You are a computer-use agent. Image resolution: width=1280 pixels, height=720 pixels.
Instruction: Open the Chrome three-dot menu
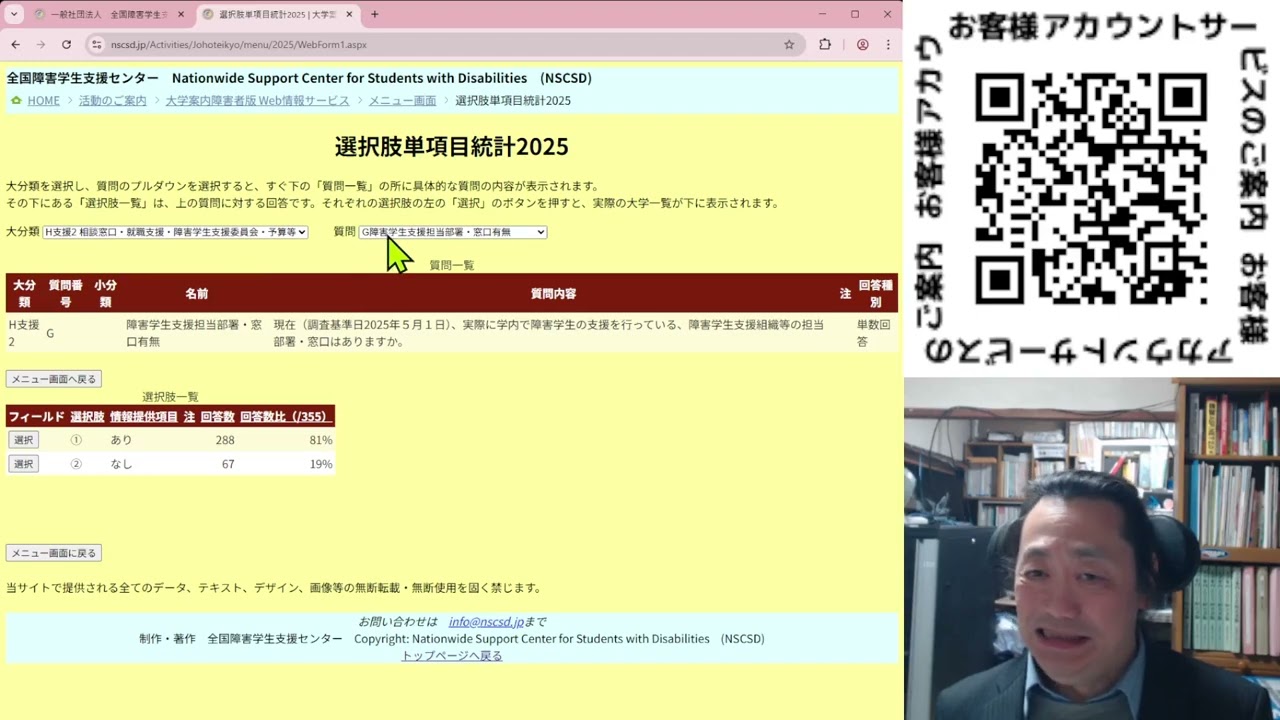(x=888, y=45)
